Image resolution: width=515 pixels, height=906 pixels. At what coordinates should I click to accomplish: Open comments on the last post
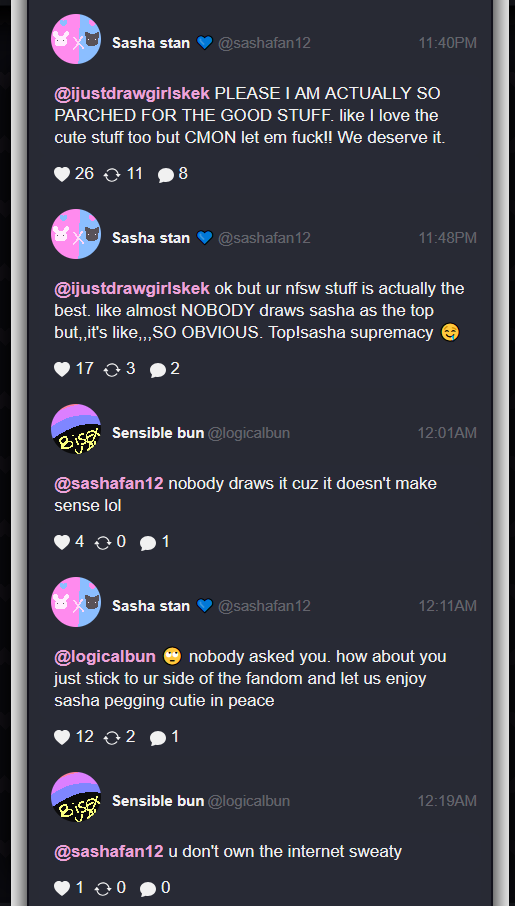click(148, 889)
